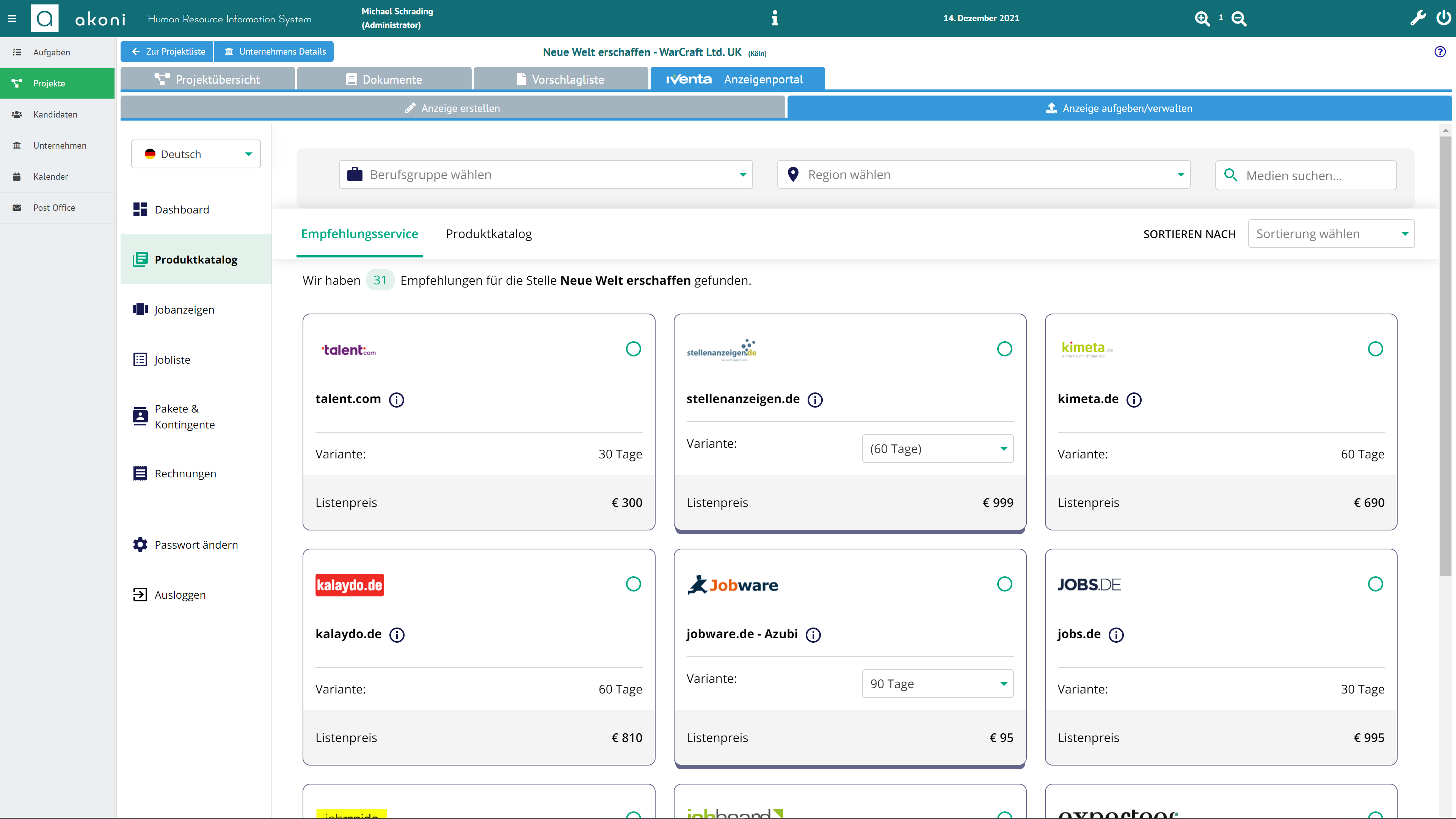Click the zoom-in magnifier icon
The width and height of the screenshot is (1456, 819).
[x=1202, y=19]
